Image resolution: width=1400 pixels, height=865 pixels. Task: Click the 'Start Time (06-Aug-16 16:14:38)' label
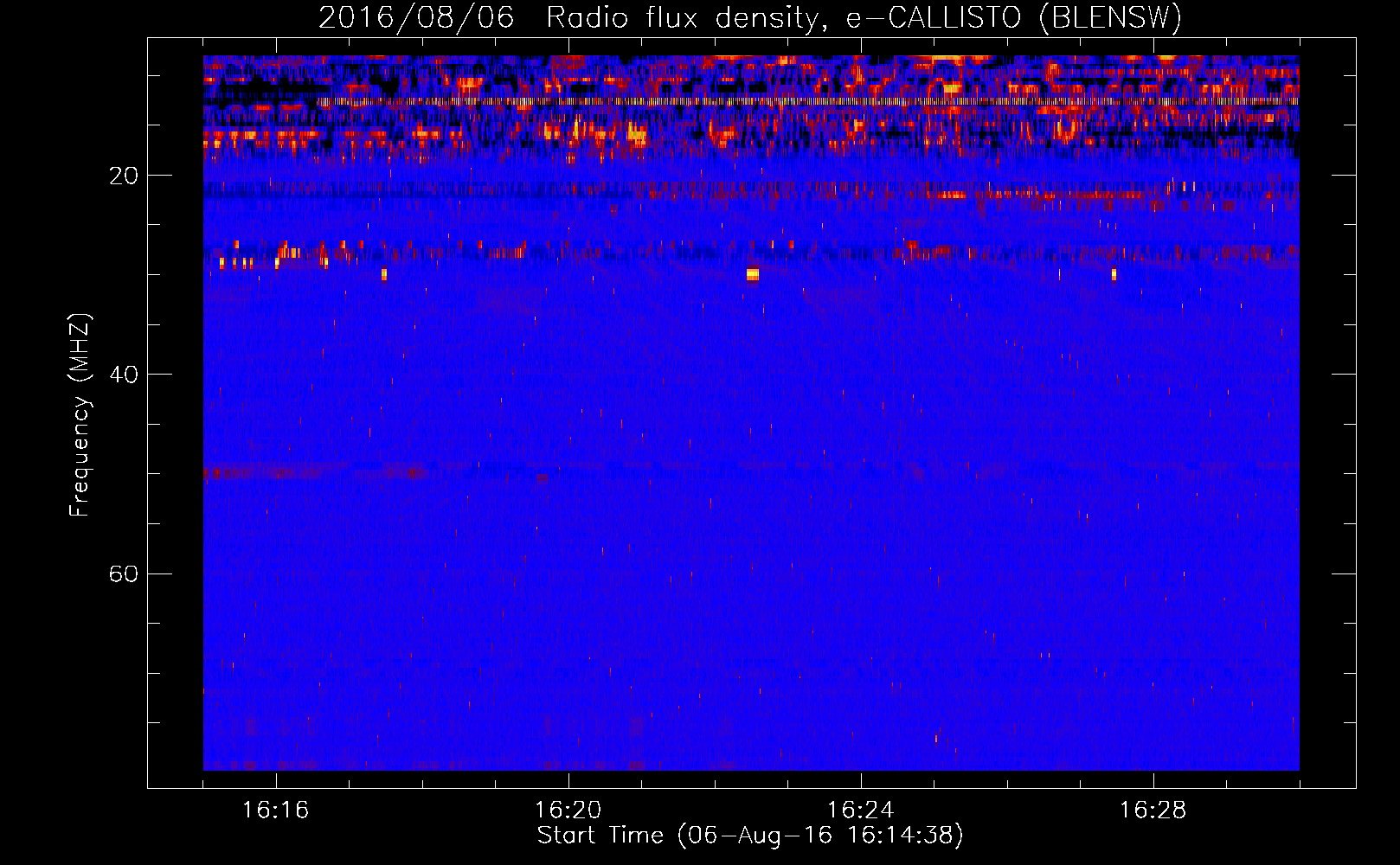point(750,836)
